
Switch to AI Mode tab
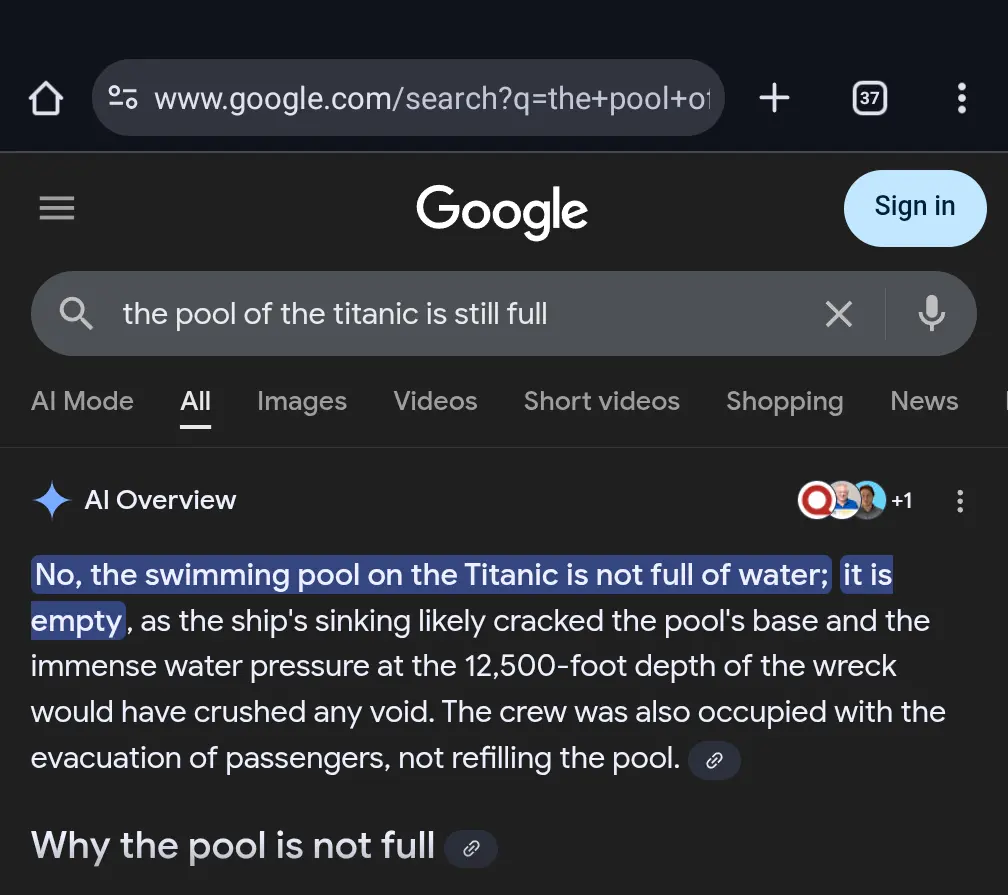[x=82, y=401]
